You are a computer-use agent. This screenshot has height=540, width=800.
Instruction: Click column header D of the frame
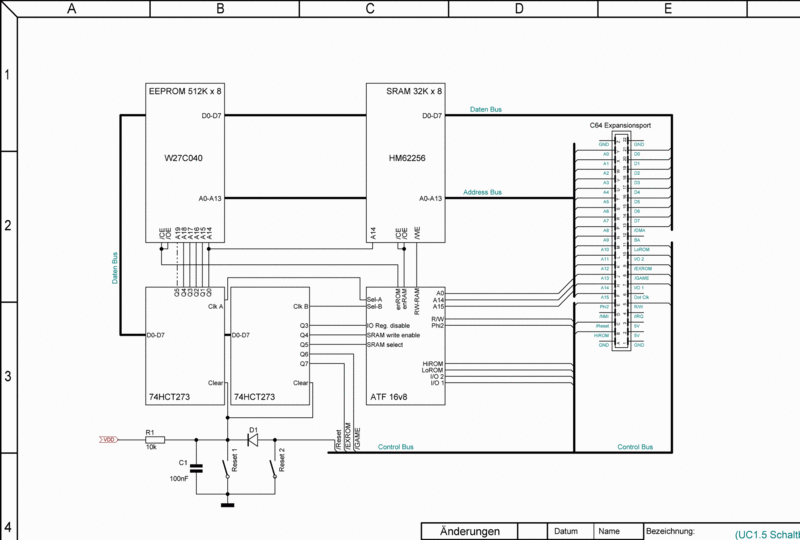pyautogui.click(x=519, y=9)
